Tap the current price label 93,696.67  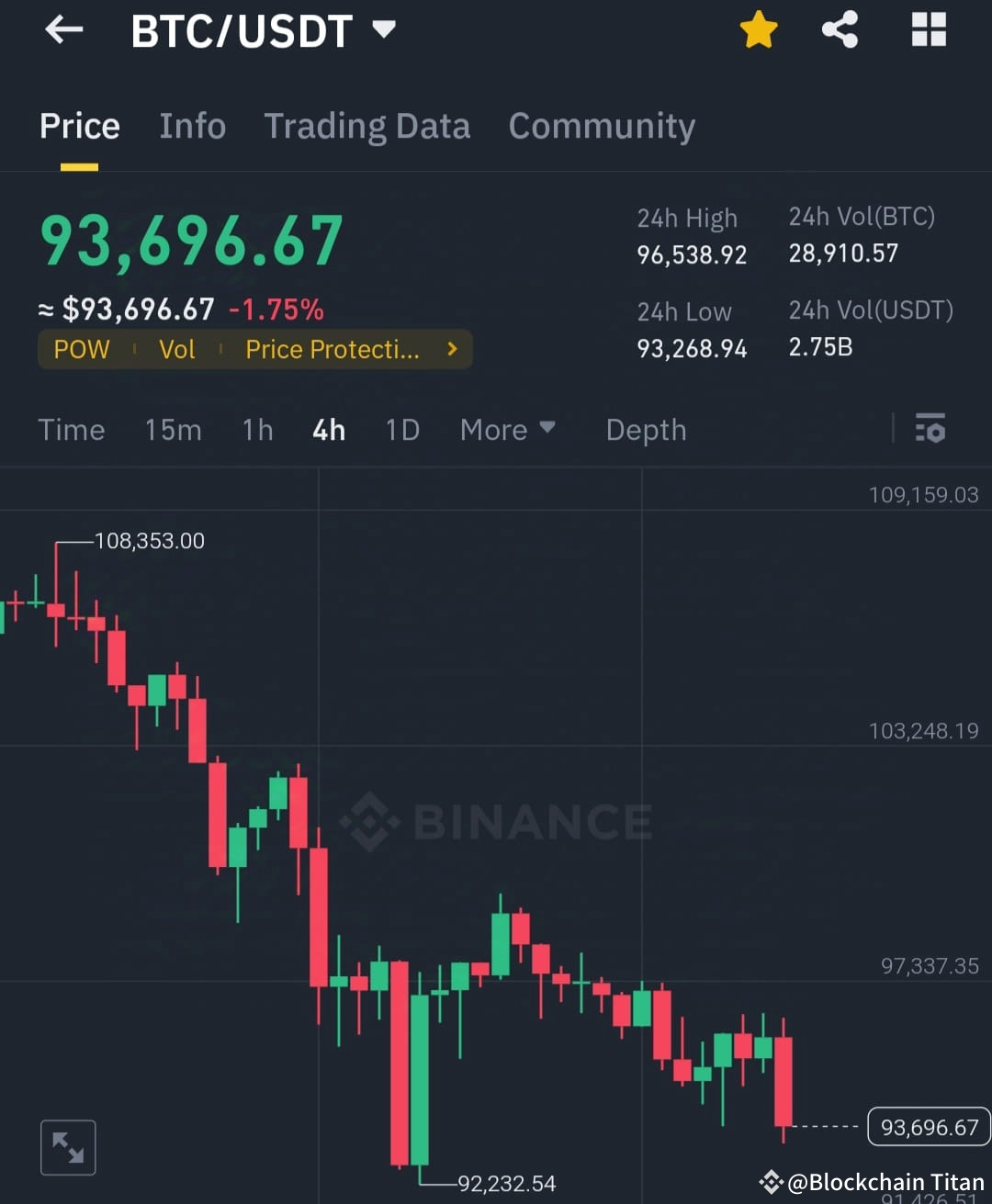point(189,240)
